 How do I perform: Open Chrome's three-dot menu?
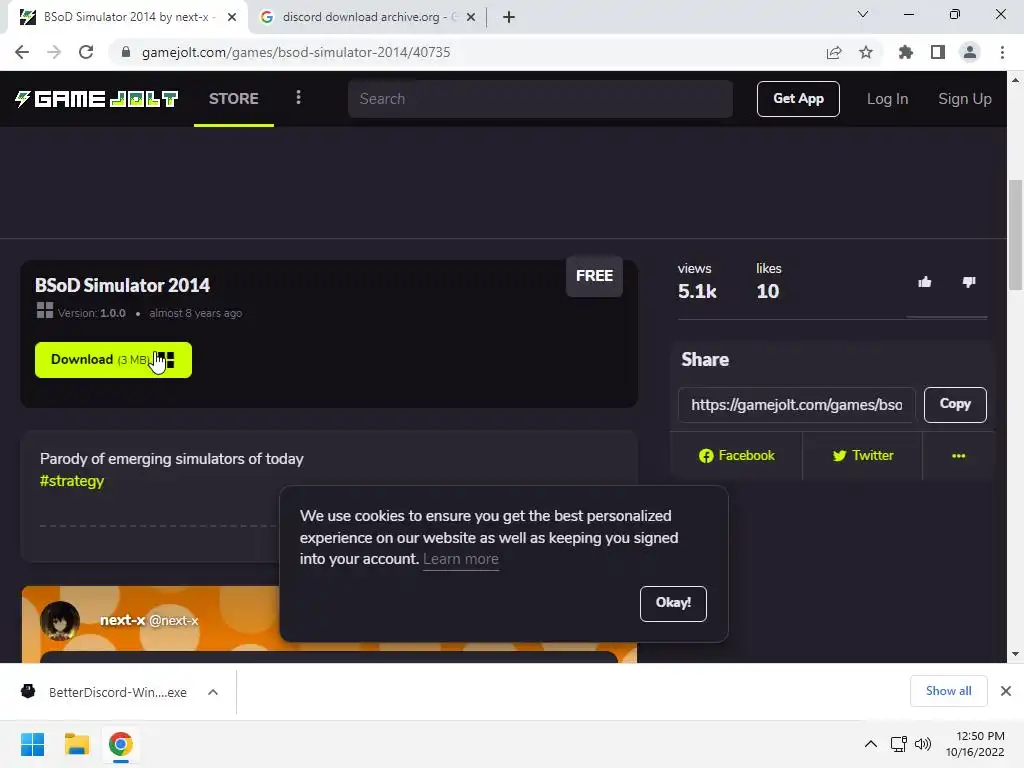(x=1002, y=52)
